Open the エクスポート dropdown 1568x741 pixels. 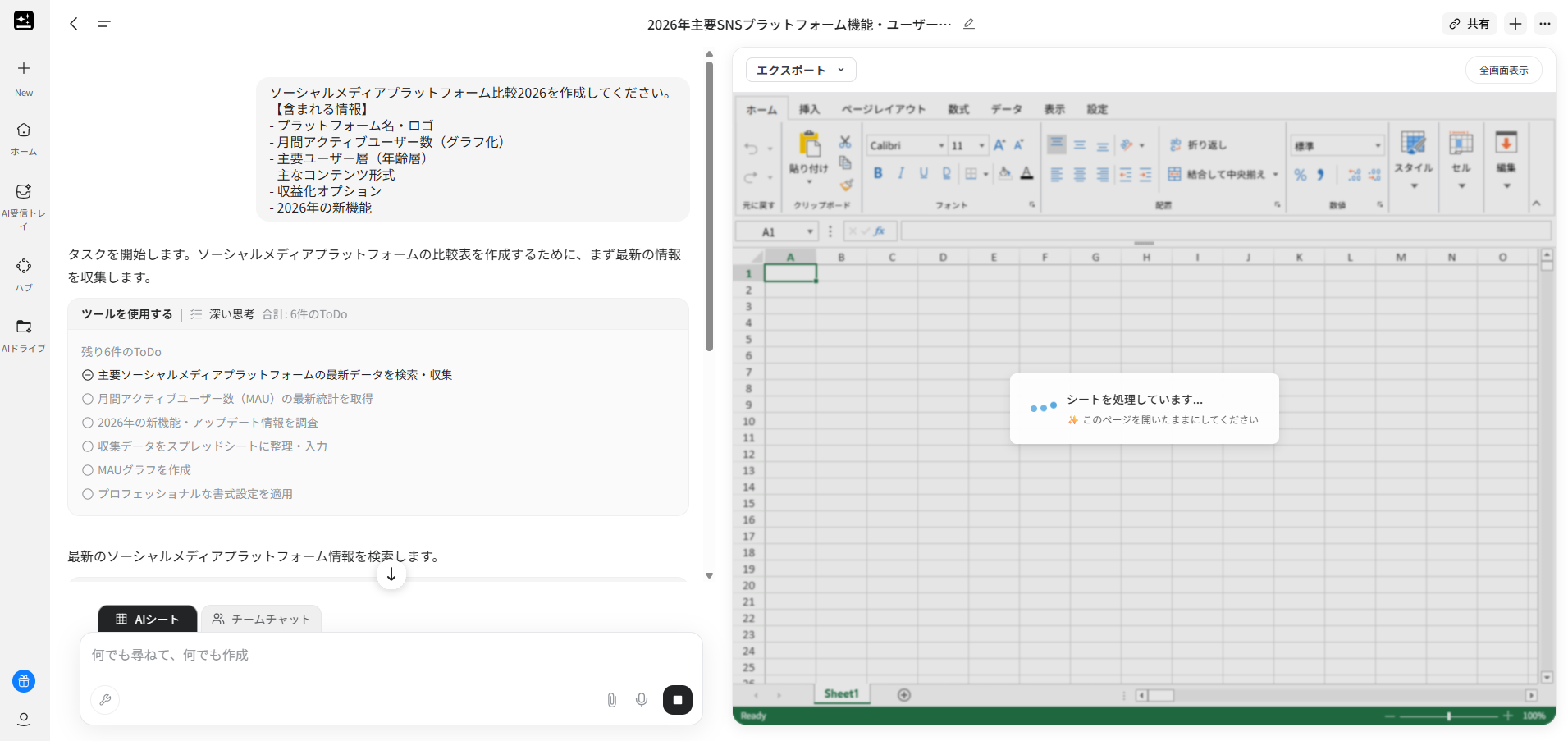799,70
